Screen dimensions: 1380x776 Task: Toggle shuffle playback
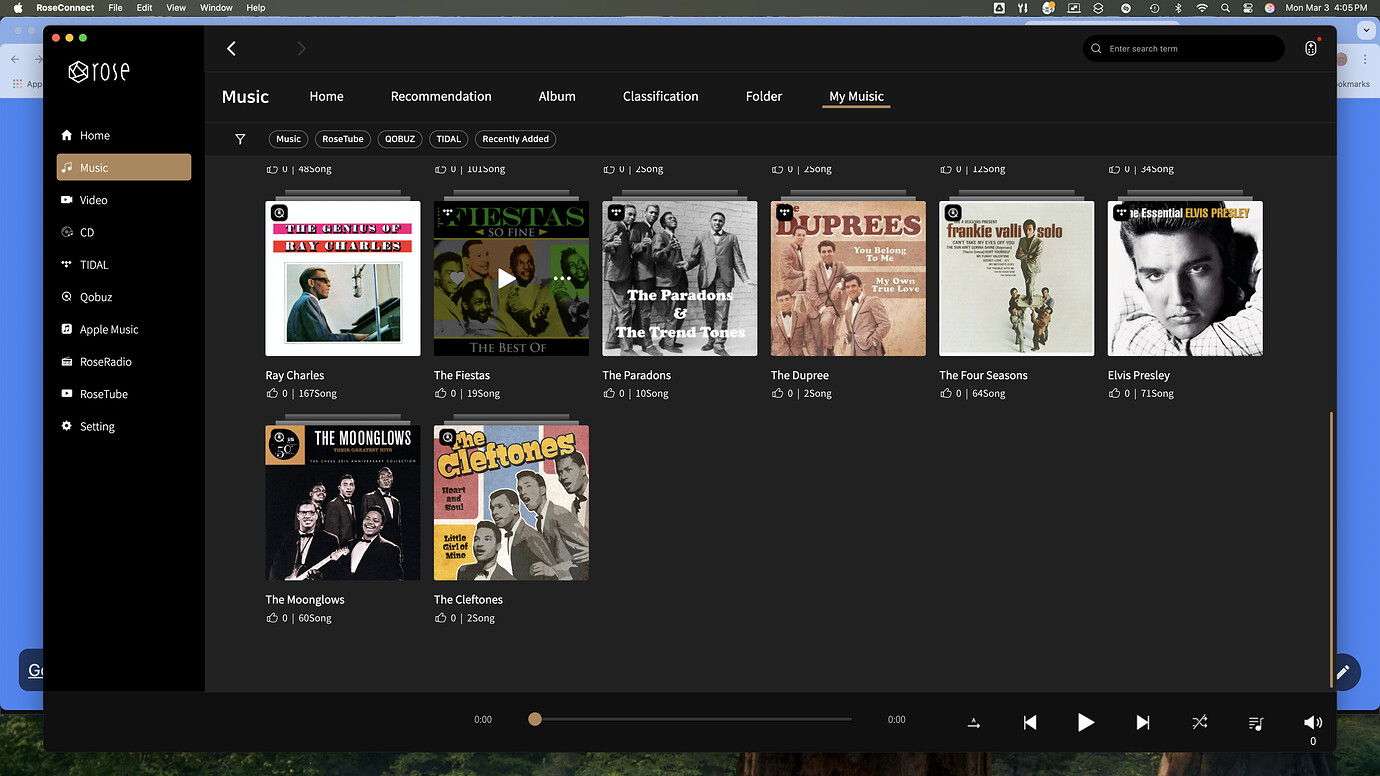[1199, 722]
